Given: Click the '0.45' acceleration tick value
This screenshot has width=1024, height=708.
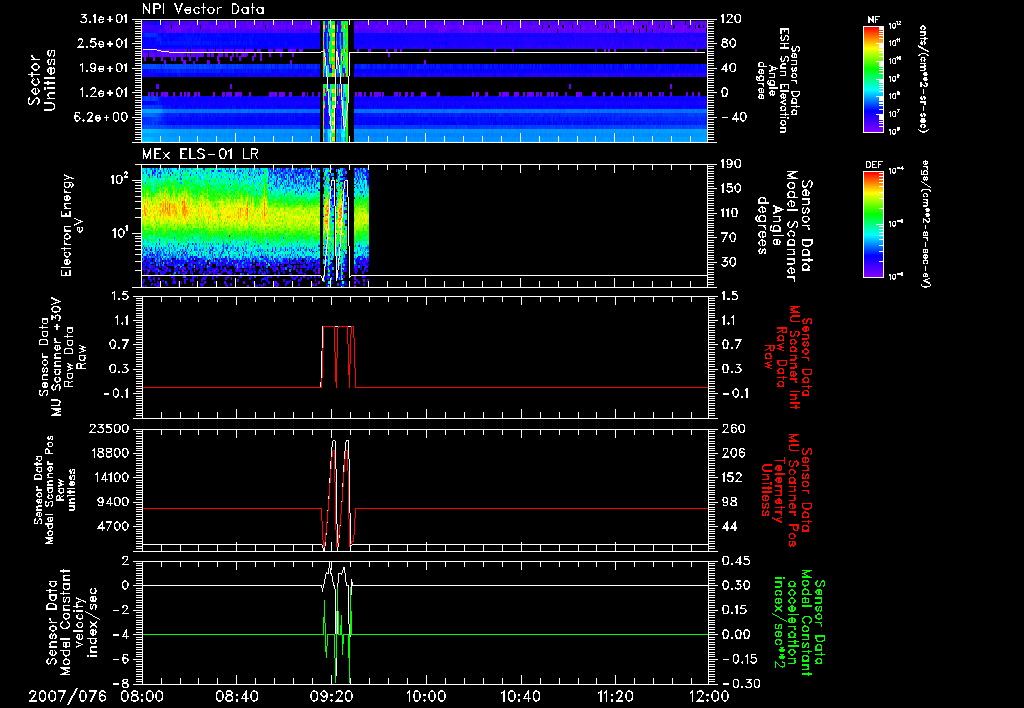Looking at the screenshot, I should [x=736, y=561].
